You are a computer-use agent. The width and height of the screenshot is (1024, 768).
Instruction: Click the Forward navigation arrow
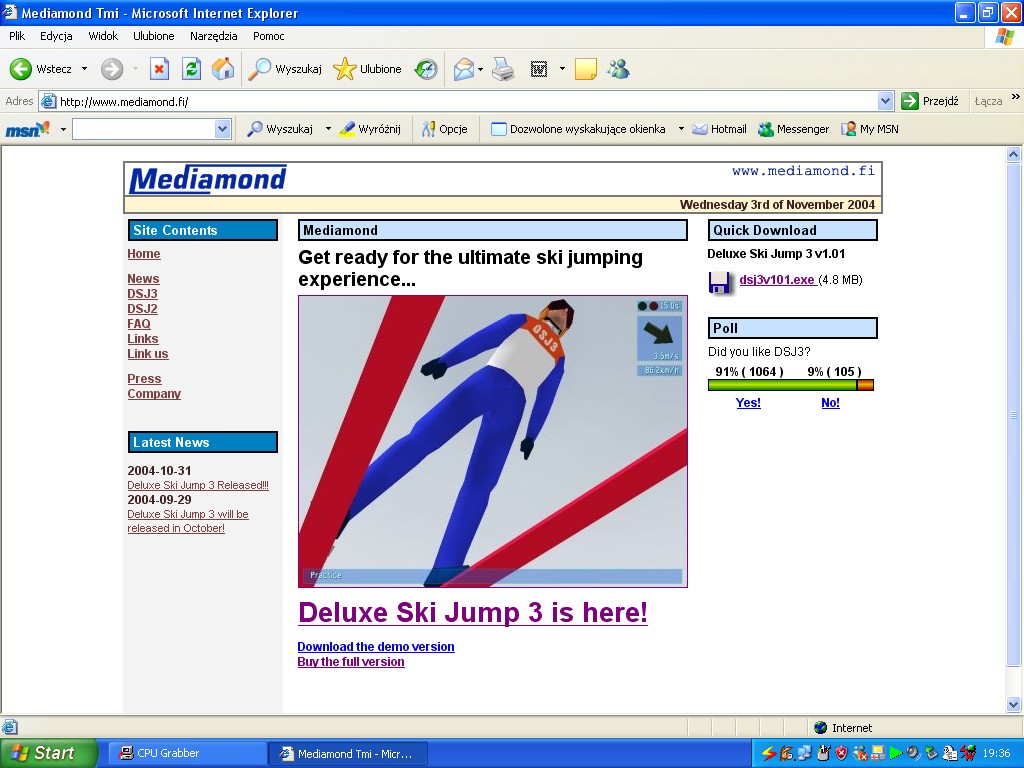112,69
